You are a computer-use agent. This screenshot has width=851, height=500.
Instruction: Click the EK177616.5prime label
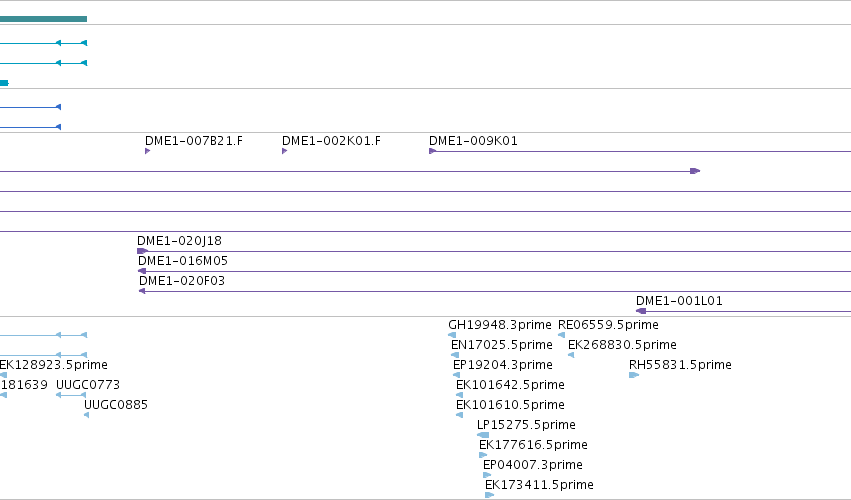[534, 445]
